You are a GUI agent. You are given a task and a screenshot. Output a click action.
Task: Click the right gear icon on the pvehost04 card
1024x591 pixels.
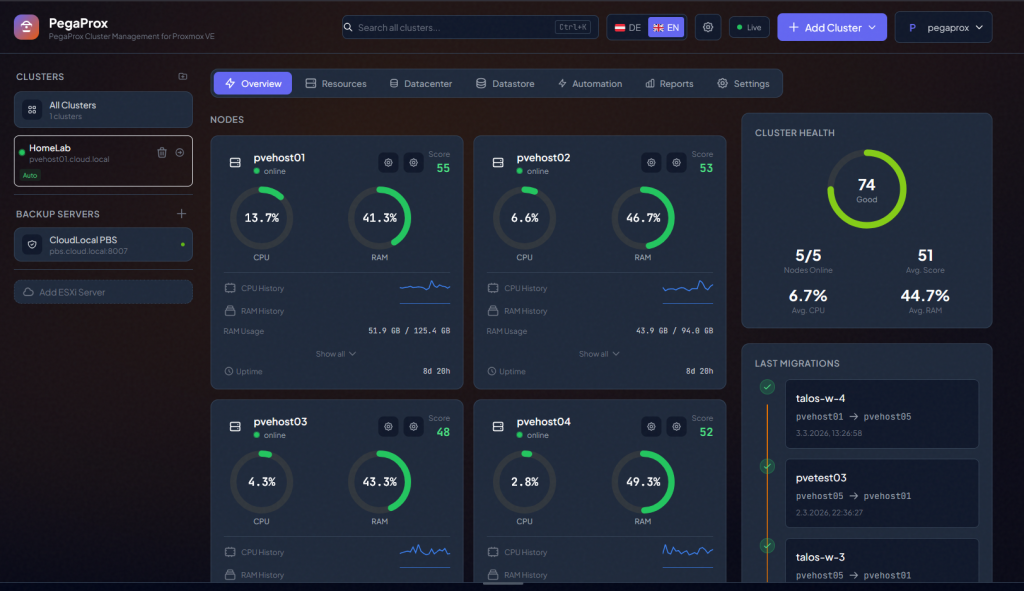pyautogui.click(x=677, y=426)
